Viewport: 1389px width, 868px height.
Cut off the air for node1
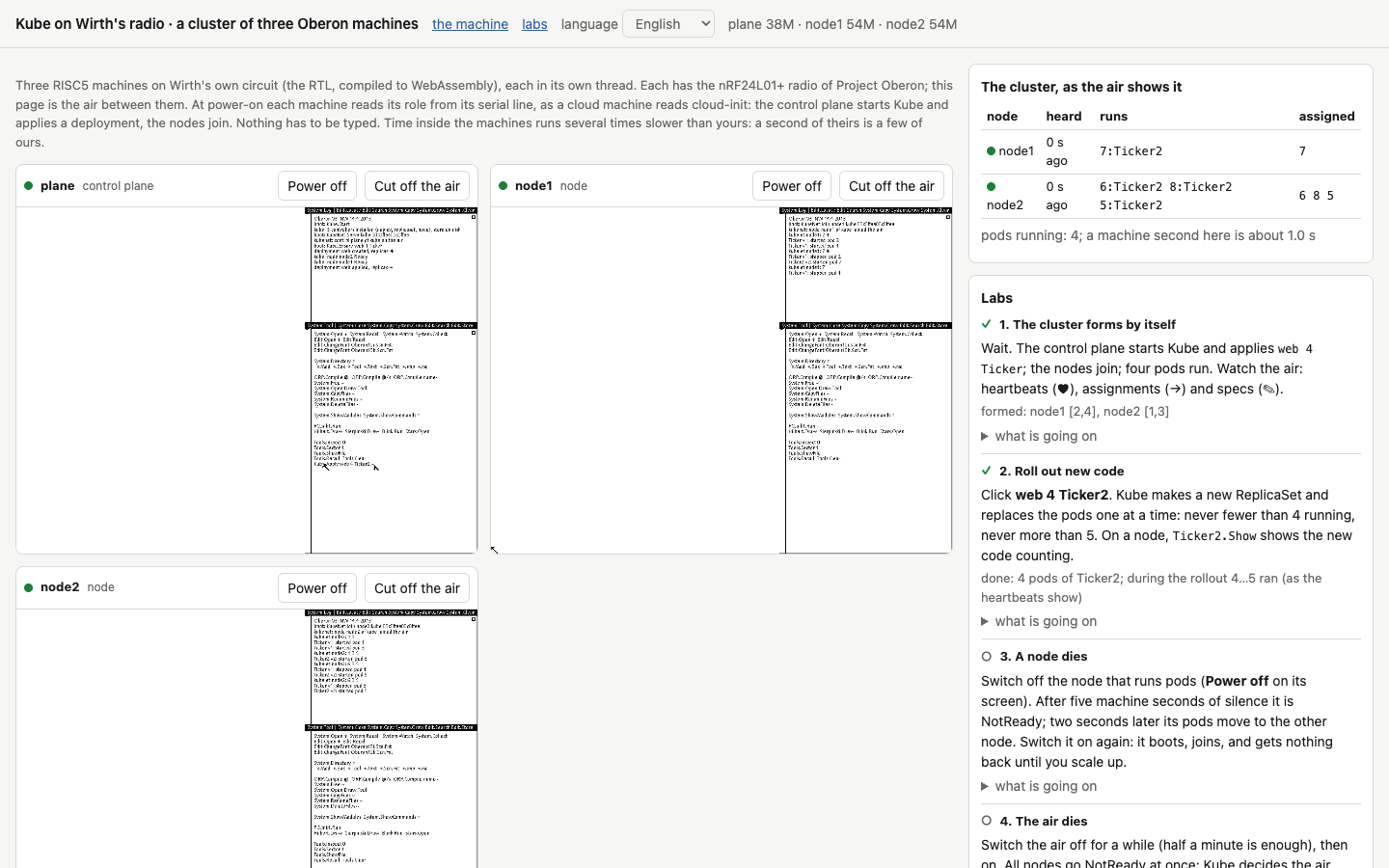pos(891,186)
